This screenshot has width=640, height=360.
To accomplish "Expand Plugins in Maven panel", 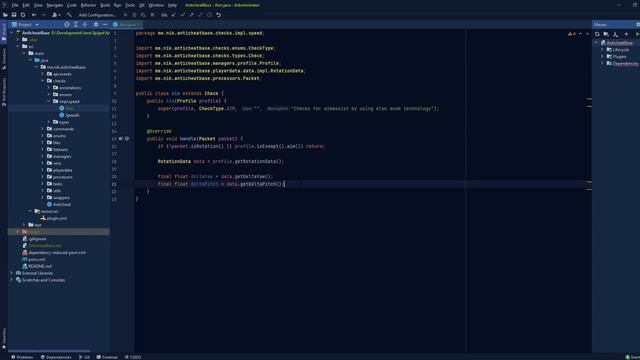I will tap(602, 57).
